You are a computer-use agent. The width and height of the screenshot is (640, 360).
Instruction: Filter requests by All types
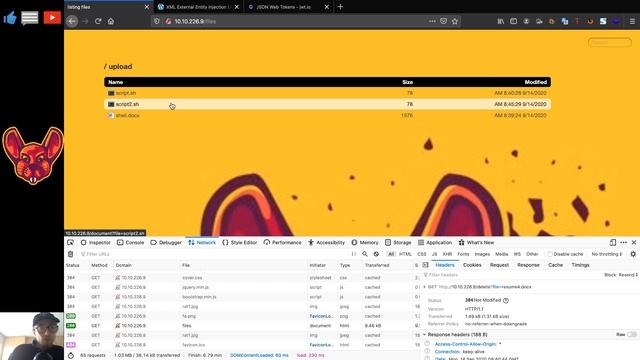click(391, 254)
